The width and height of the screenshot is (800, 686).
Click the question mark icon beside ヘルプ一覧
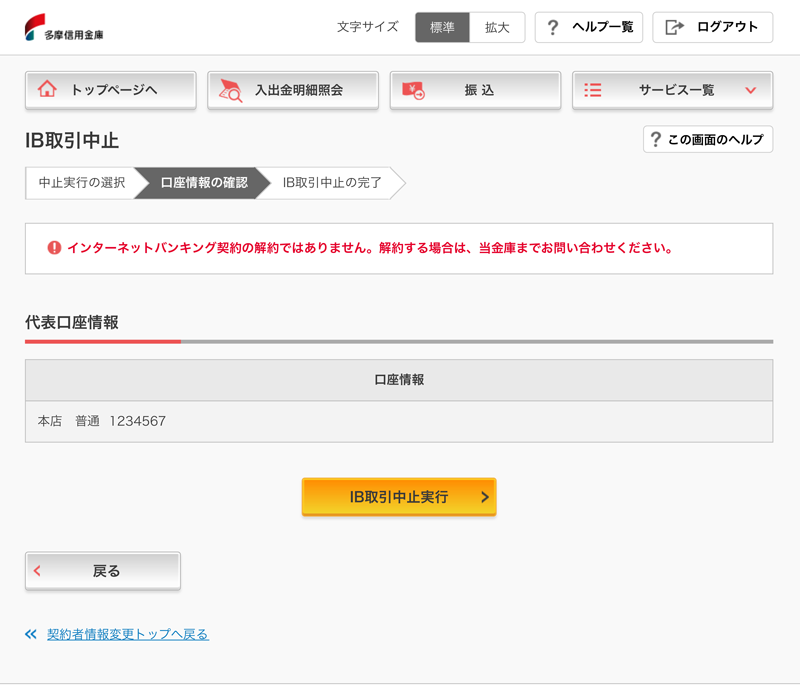[x=552, y=27]
